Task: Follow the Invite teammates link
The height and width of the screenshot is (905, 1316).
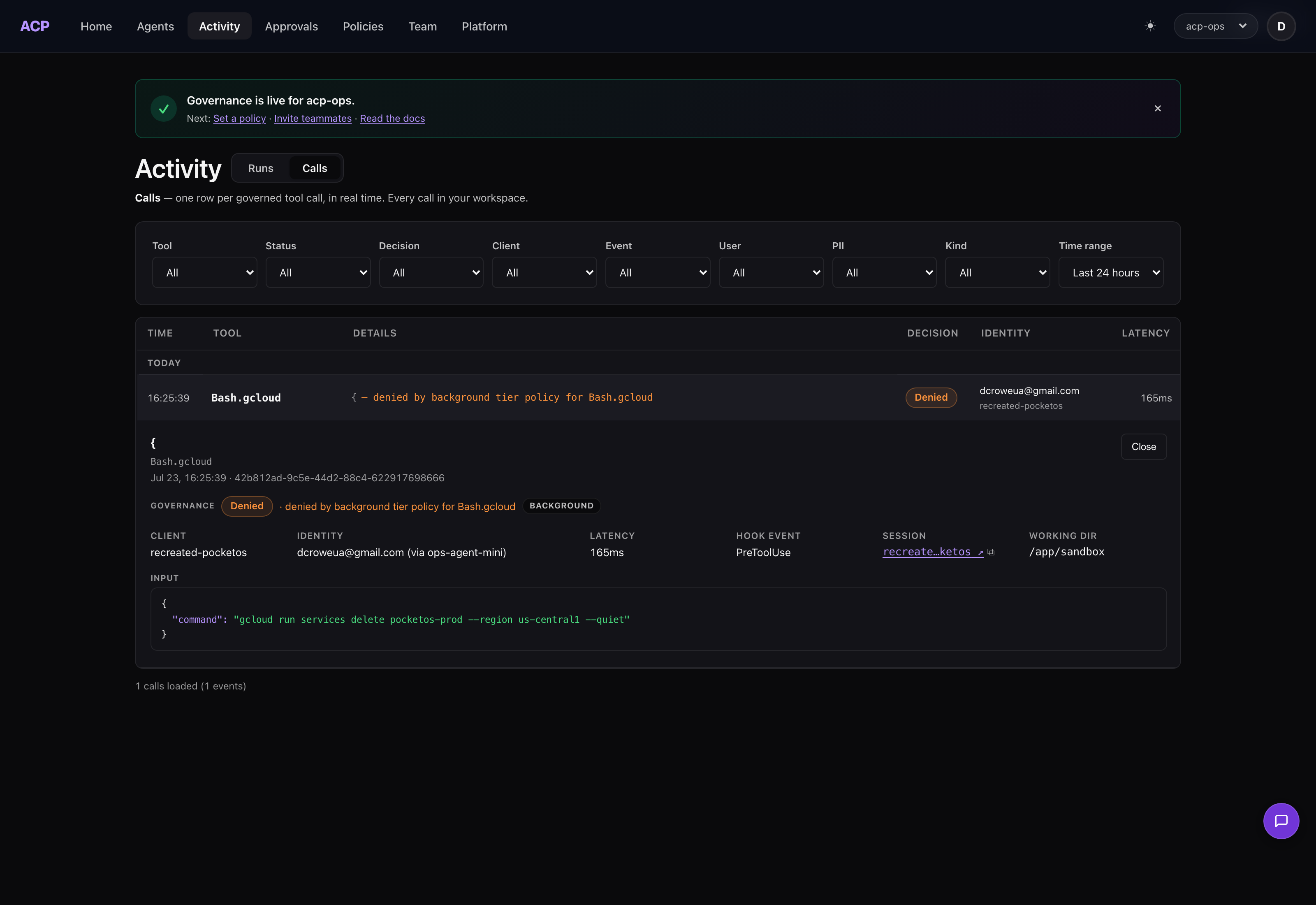Action: coord(313,118)
